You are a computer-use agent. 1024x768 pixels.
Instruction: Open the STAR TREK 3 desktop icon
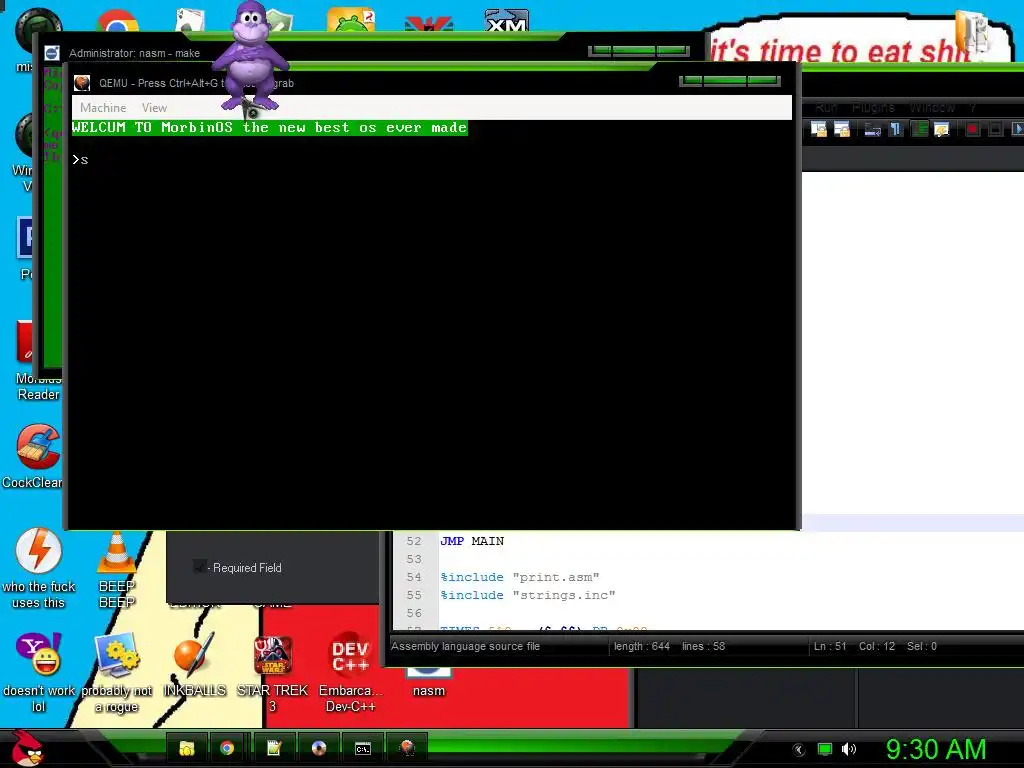(272, 673)
